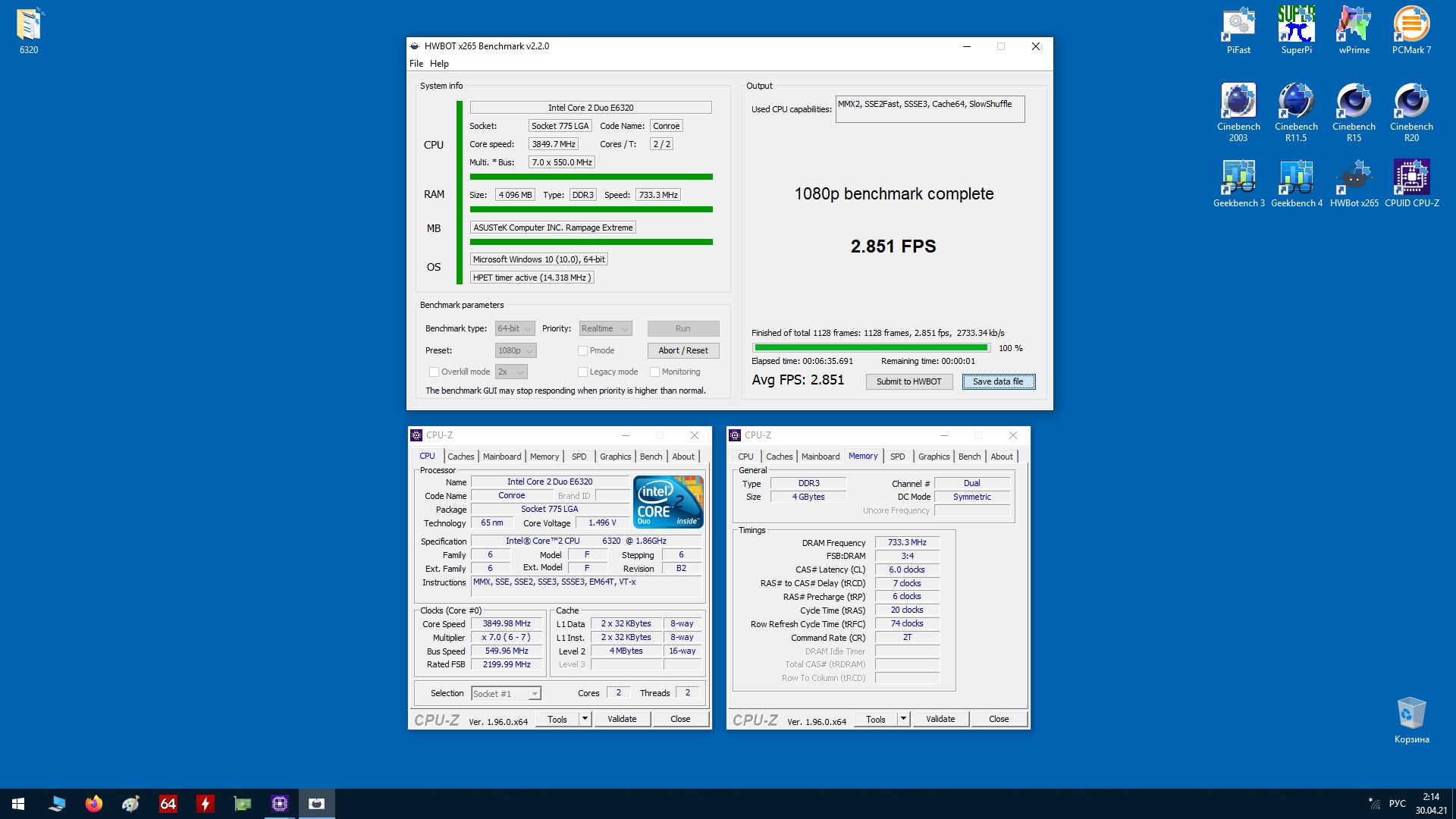Open the paint palette taskbar icon
The image size is (1456, 819).
[131, 804]
